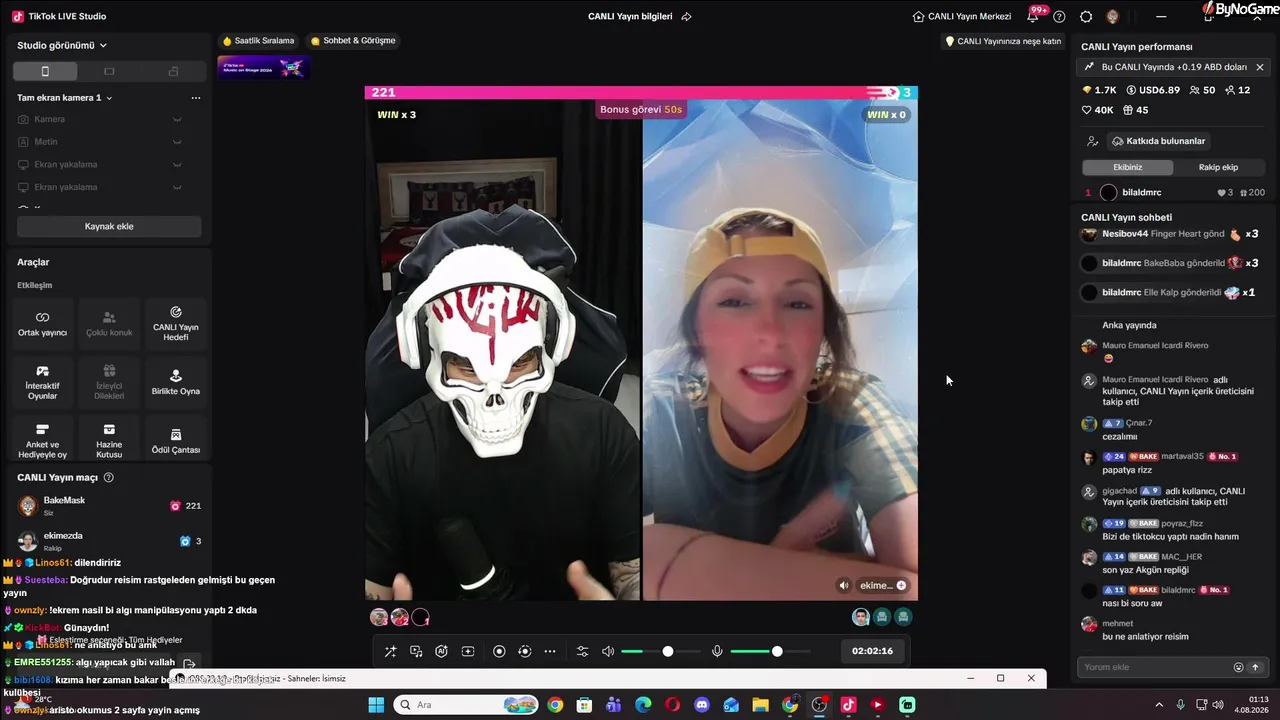Select contributor bilaldmrc in ranking
The height and width of the screenshot is (720, 1280).
coord(1175,192)
